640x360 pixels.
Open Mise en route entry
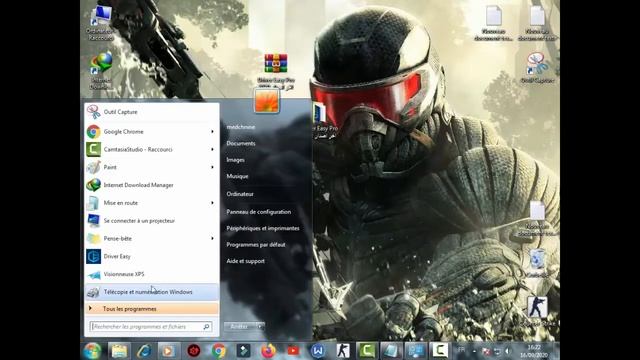point(151,203)
